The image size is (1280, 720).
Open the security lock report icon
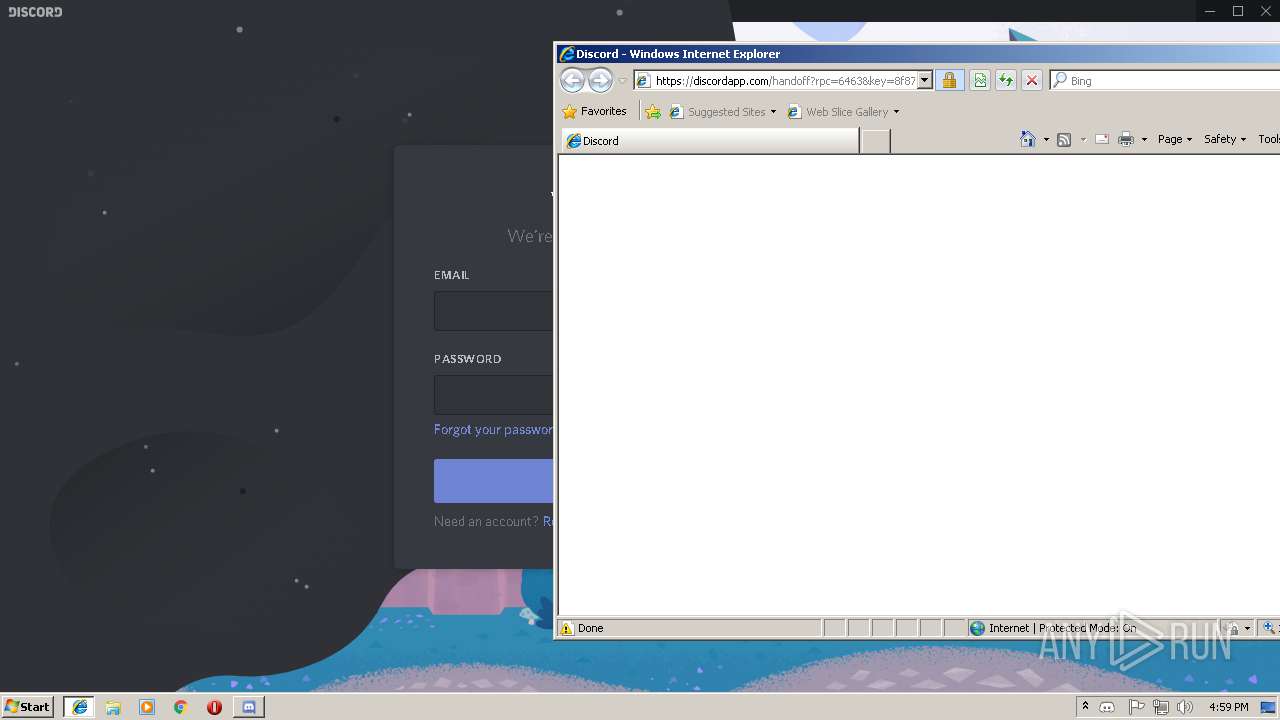949,81
